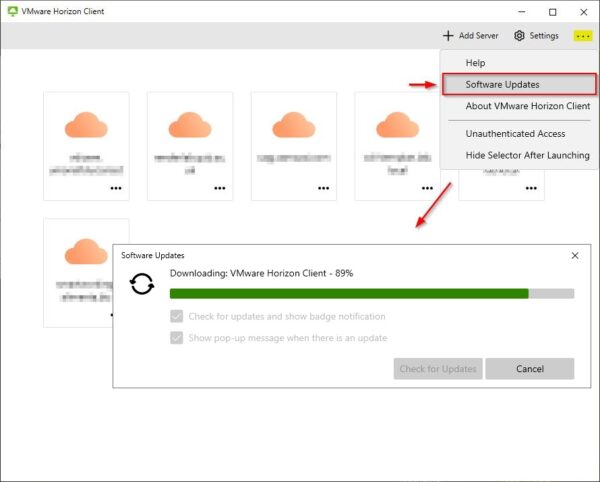Close the Software Updates dialog
The width and height of the screenshot is (600, 482).
(x=575, y=256)
